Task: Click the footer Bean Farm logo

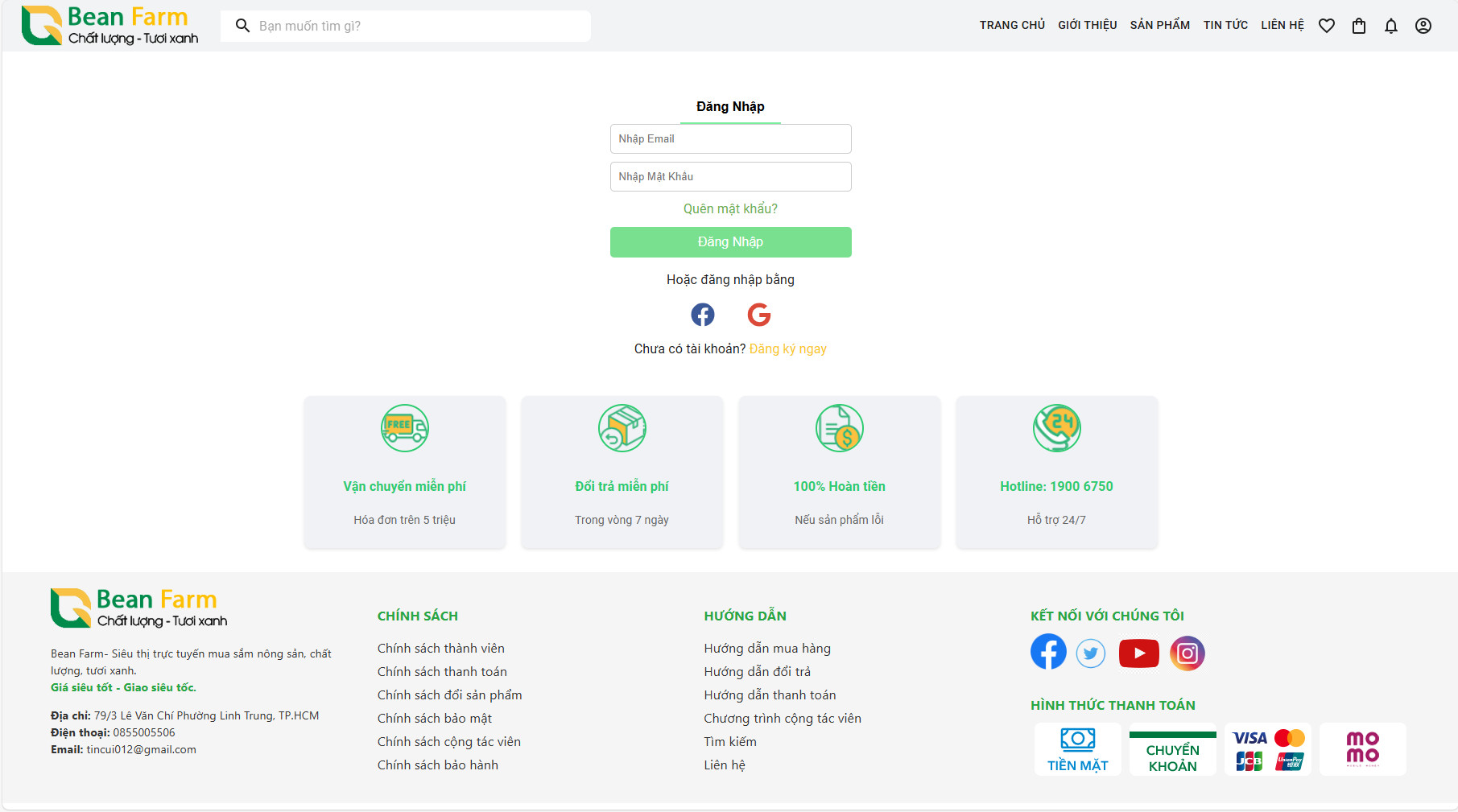Action: click(x=138, y=608)
